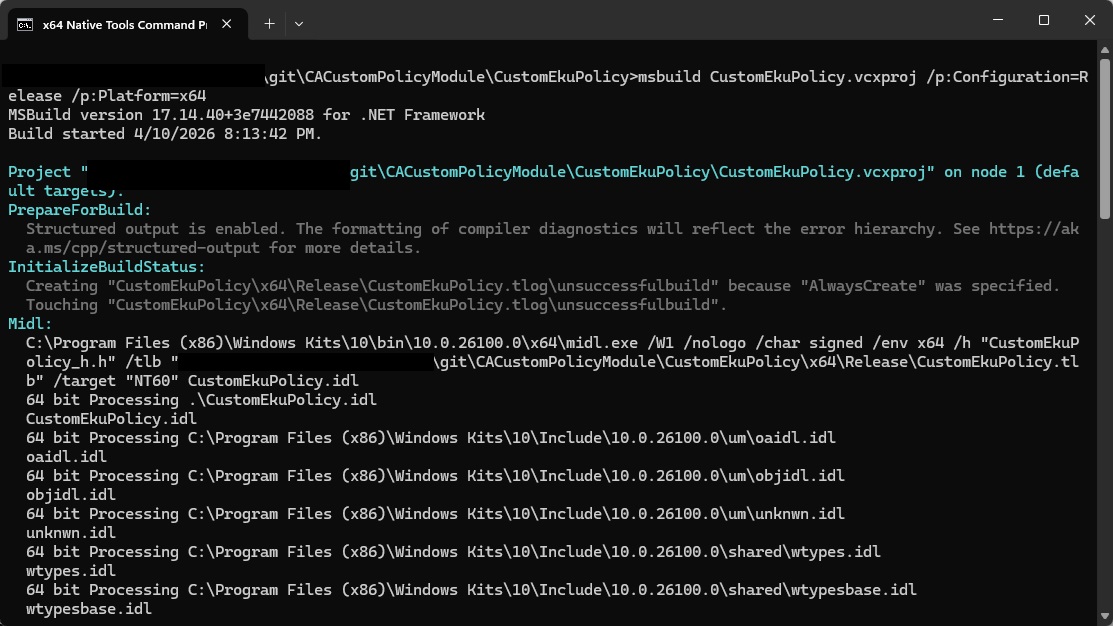1113x626 pixels.
Task: Click the "PrepareForBuild:" target heading
Action: click(80, 210)
